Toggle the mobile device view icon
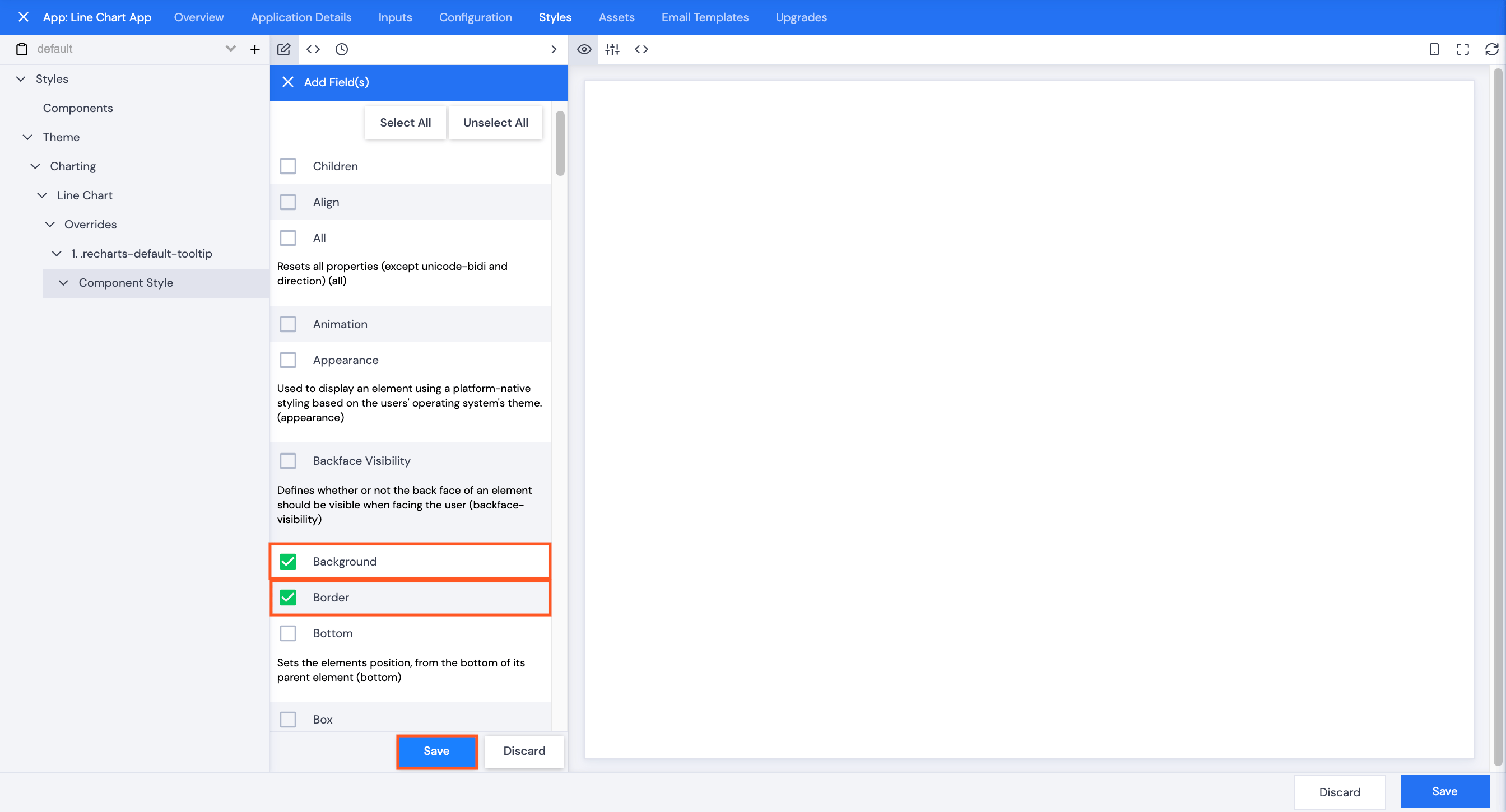The height and width of the screenshot is (812, 1506). pos(1434,49)
